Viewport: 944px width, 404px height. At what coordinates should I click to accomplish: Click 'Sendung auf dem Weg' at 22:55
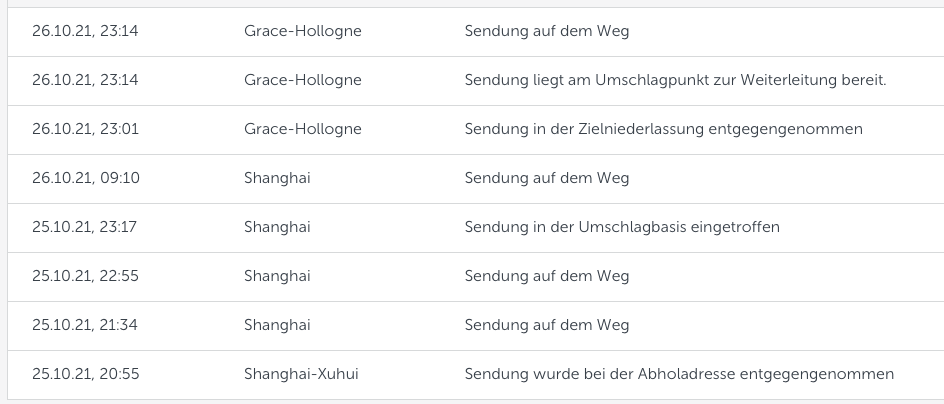pyautogui.click(x=546, y=276)
